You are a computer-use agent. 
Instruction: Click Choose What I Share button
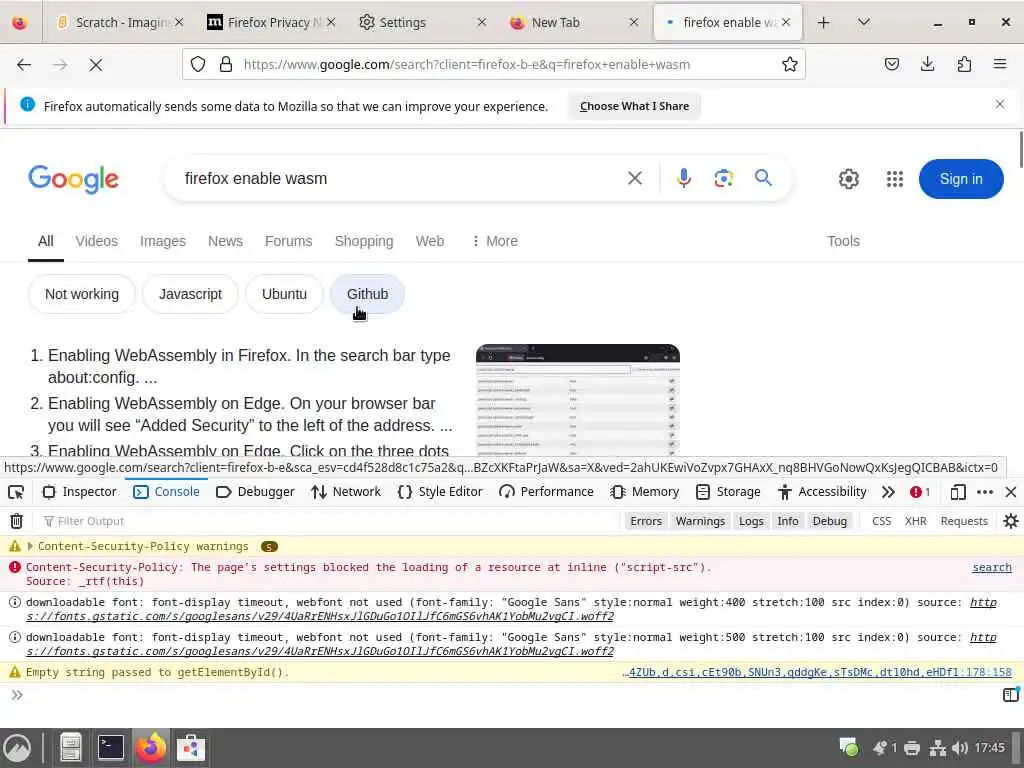pyautogui.click(x=634, y=106)
